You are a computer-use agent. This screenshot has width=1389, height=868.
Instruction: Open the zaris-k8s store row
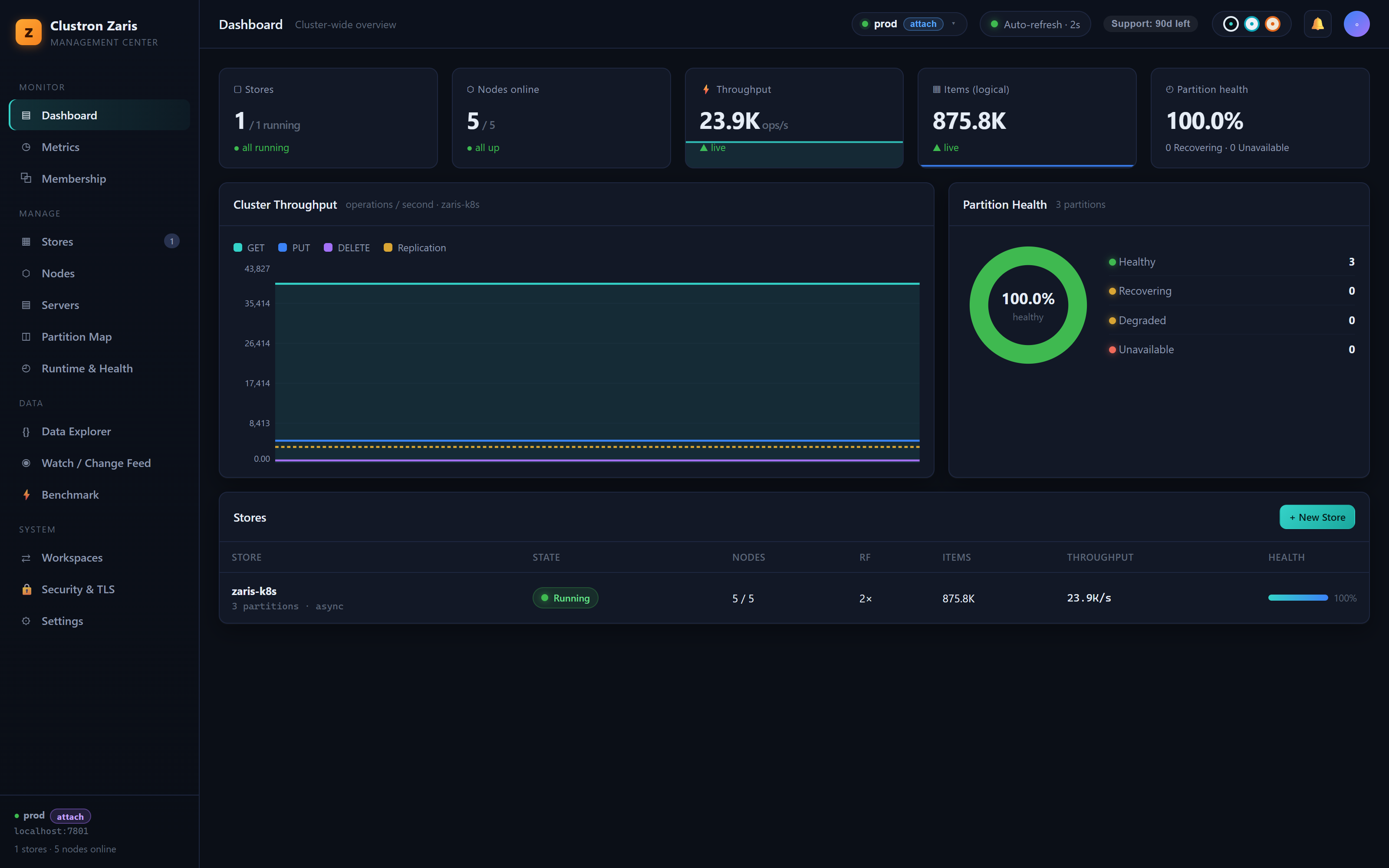click(x=794, y=598)
